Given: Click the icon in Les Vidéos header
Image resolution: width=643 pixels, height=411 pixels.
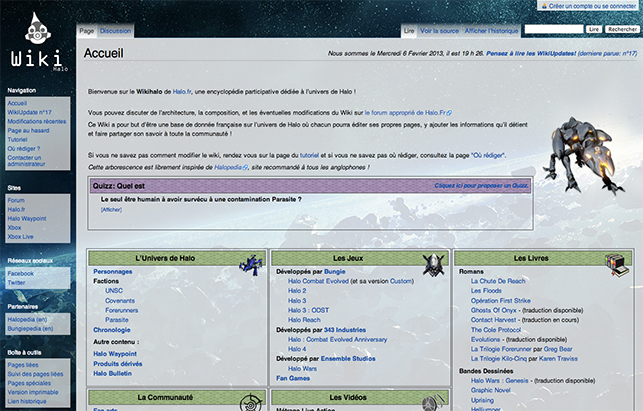Looking at the screenshot, I should tap(434, 403).
